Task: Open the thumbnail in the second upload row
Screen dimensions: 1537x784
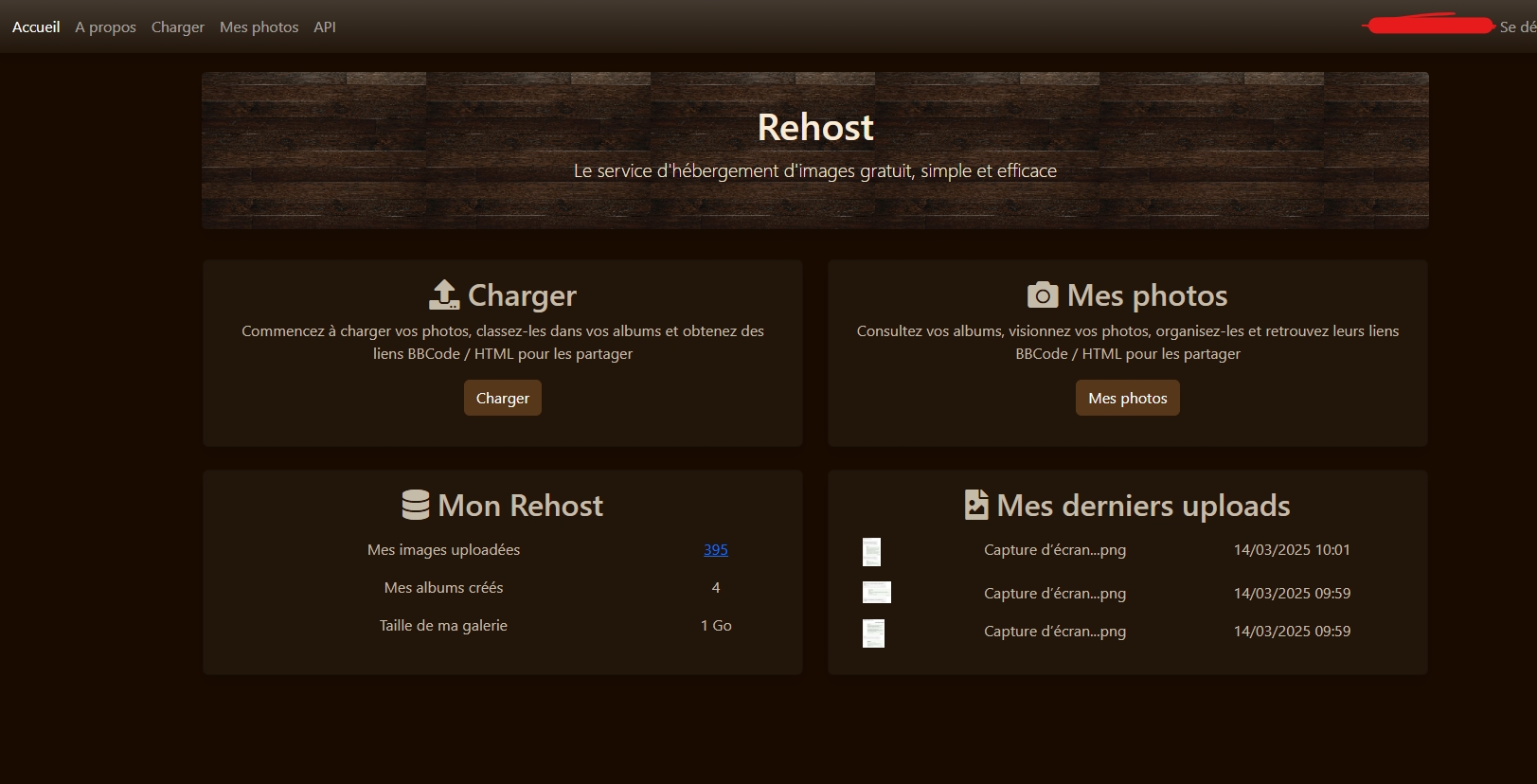Action: (877, 593)
